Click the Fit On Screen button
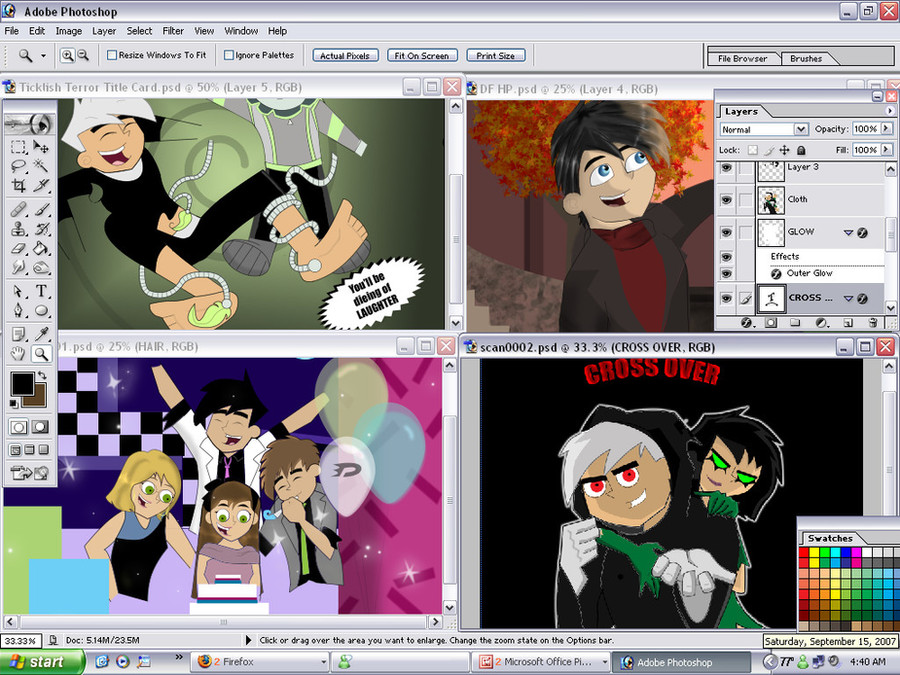The height and width of the screenshot is (675, 900). 422,56
